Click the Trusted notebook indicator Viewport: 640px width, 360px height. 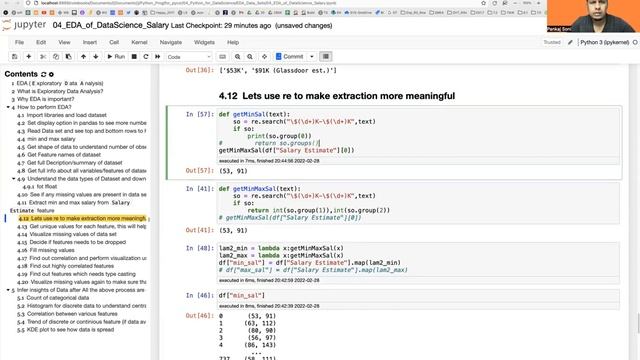click(552, 42)
